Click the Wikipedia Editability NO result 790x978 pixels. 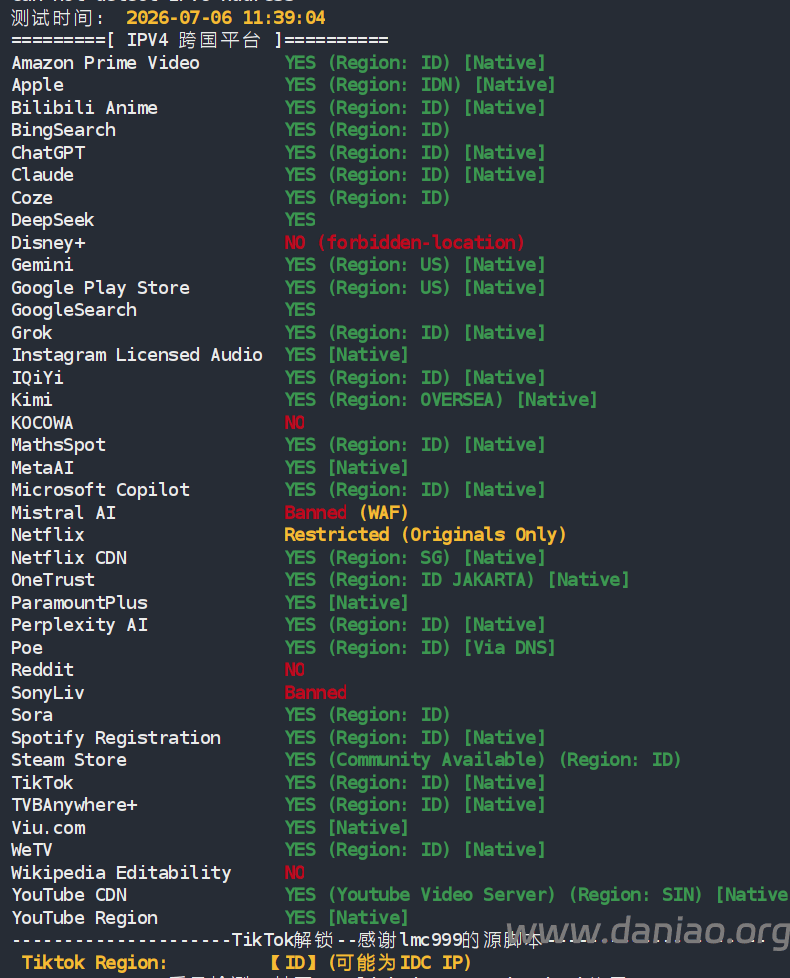[294, 873]
